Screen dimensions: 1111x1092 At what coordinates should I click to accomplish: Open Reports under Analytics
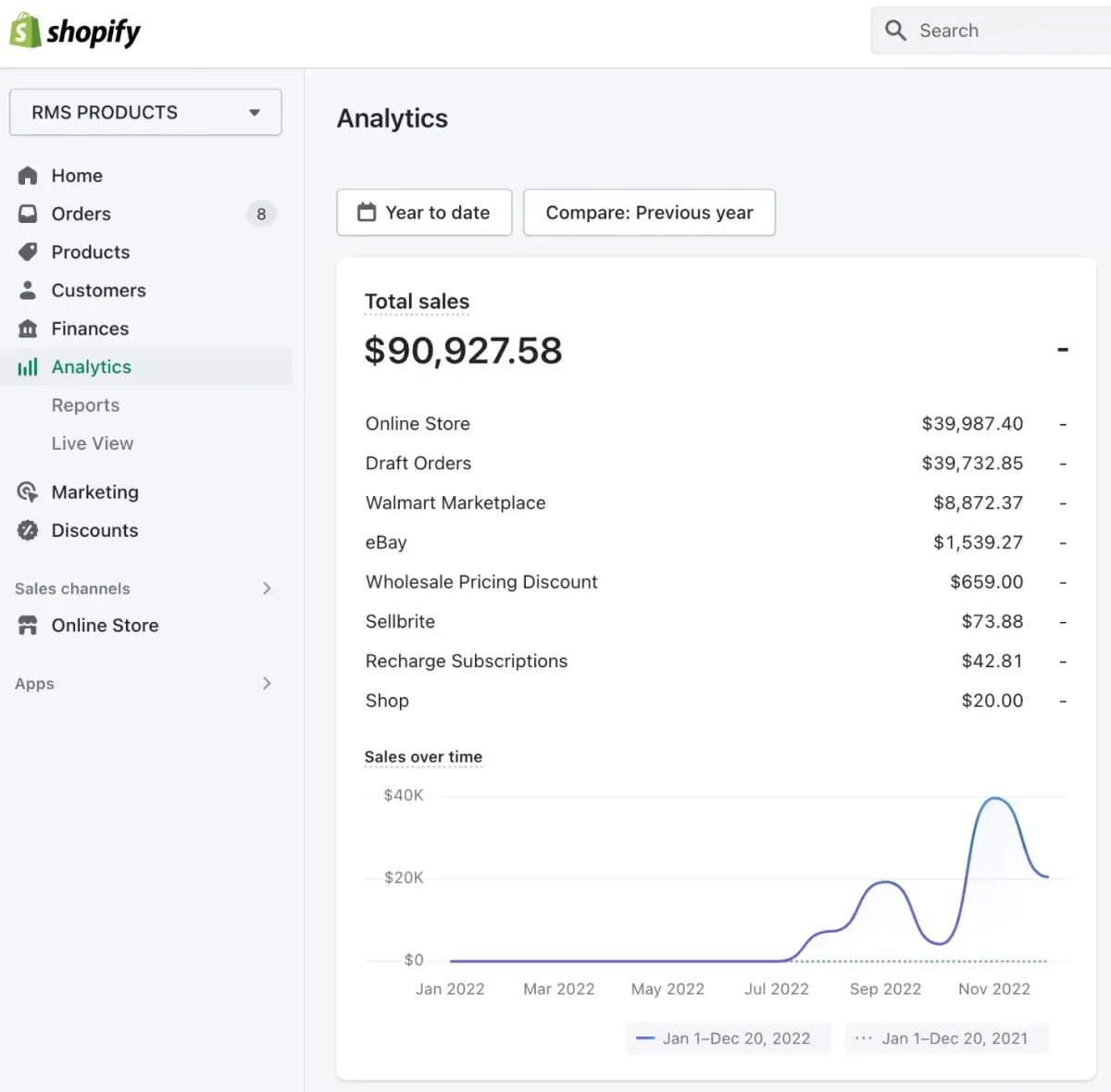pos(85,405)
